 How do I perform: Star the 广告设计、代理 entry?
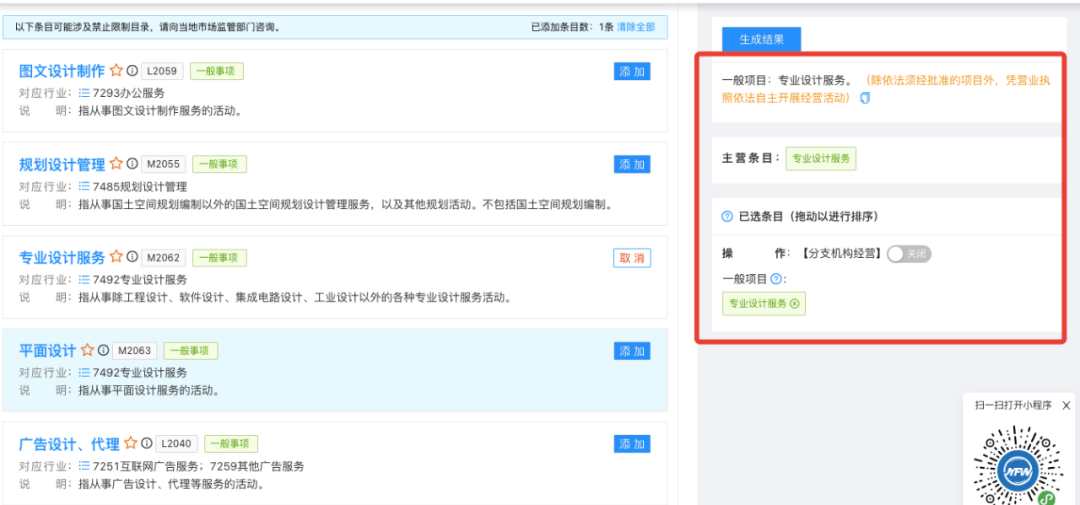[x=131, y=443]
